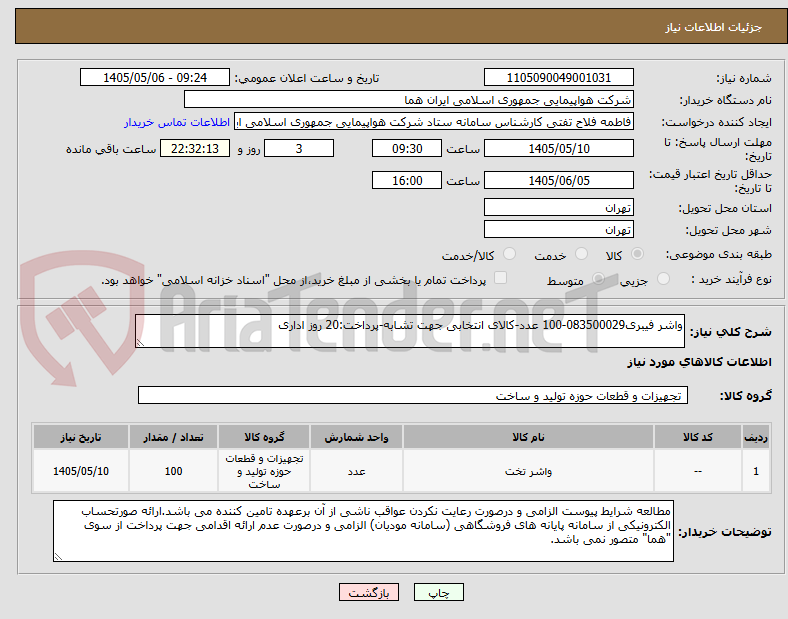Click the اطلاعات کالاهای مورد نیاز section heading
This screenshot has height=619, width=788.
pyautogui.click(x=699, y=362)
